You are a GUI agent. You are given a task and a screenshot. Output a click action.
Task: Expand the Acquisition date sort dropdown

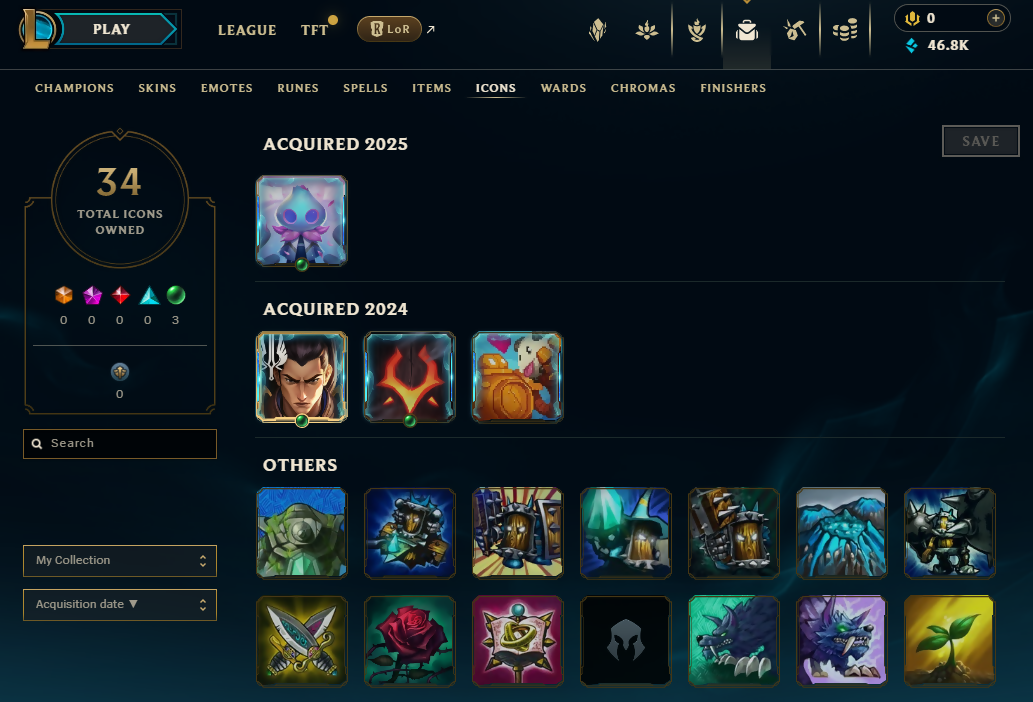point(120,605)
